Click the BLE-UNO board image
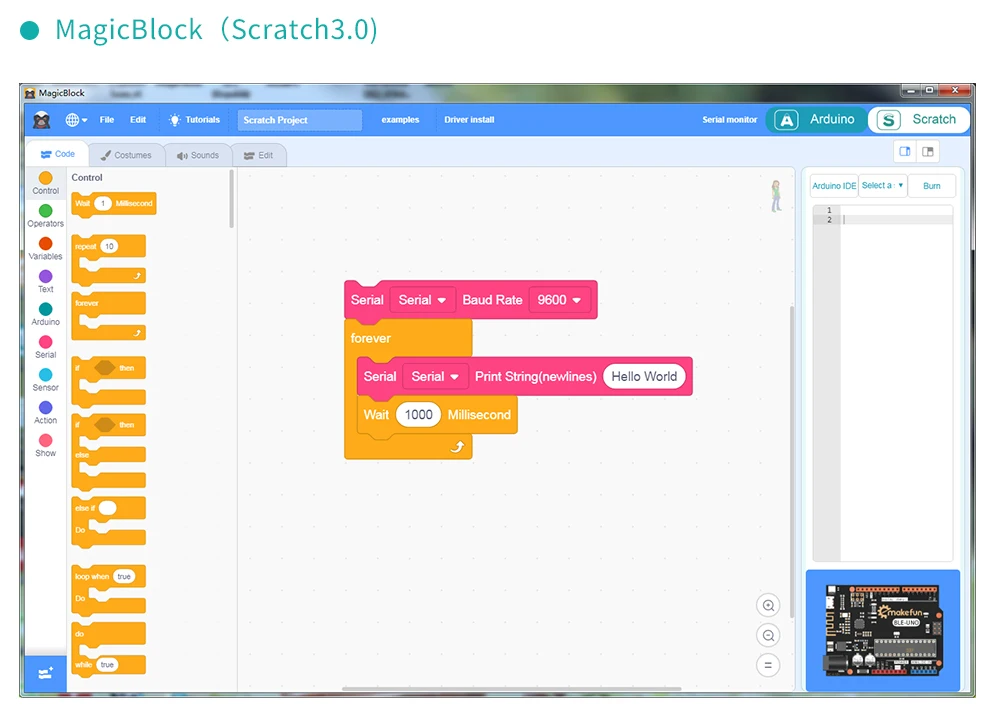 (883, 630)
